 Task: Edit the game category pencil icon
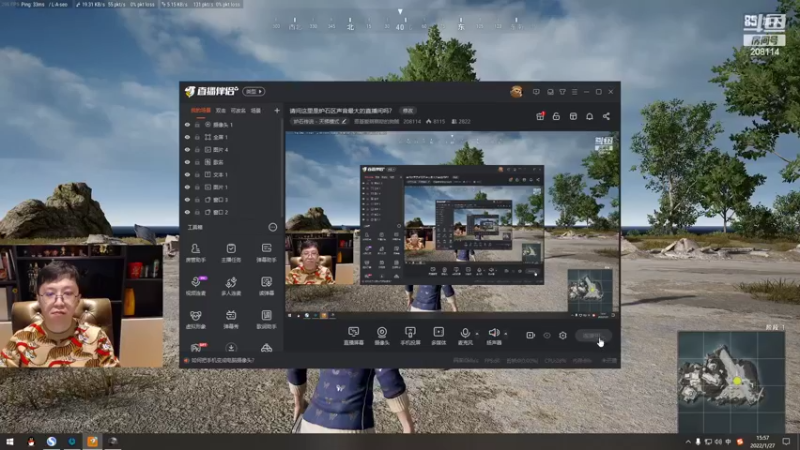344,121
